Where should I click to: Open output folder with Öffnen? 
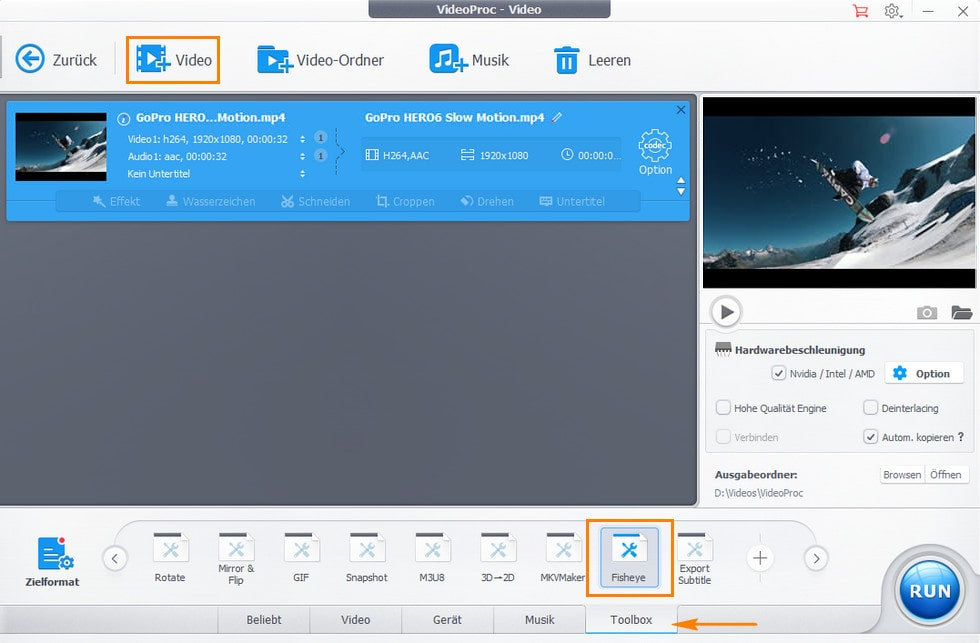pyautogui.click(x=946, y=474)
